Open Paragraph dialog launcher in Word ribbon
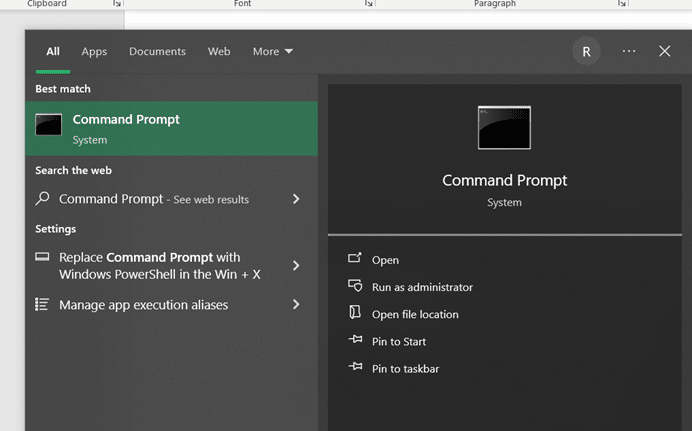Viewport: 692px width, 431px height. click(621, 4)
